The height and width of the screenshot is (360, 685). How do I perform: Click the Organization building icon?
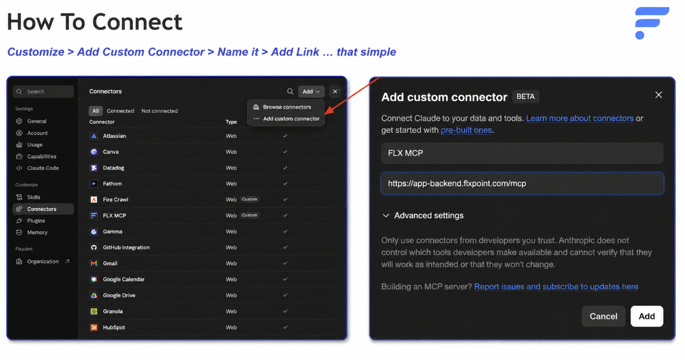pos(19,261)
